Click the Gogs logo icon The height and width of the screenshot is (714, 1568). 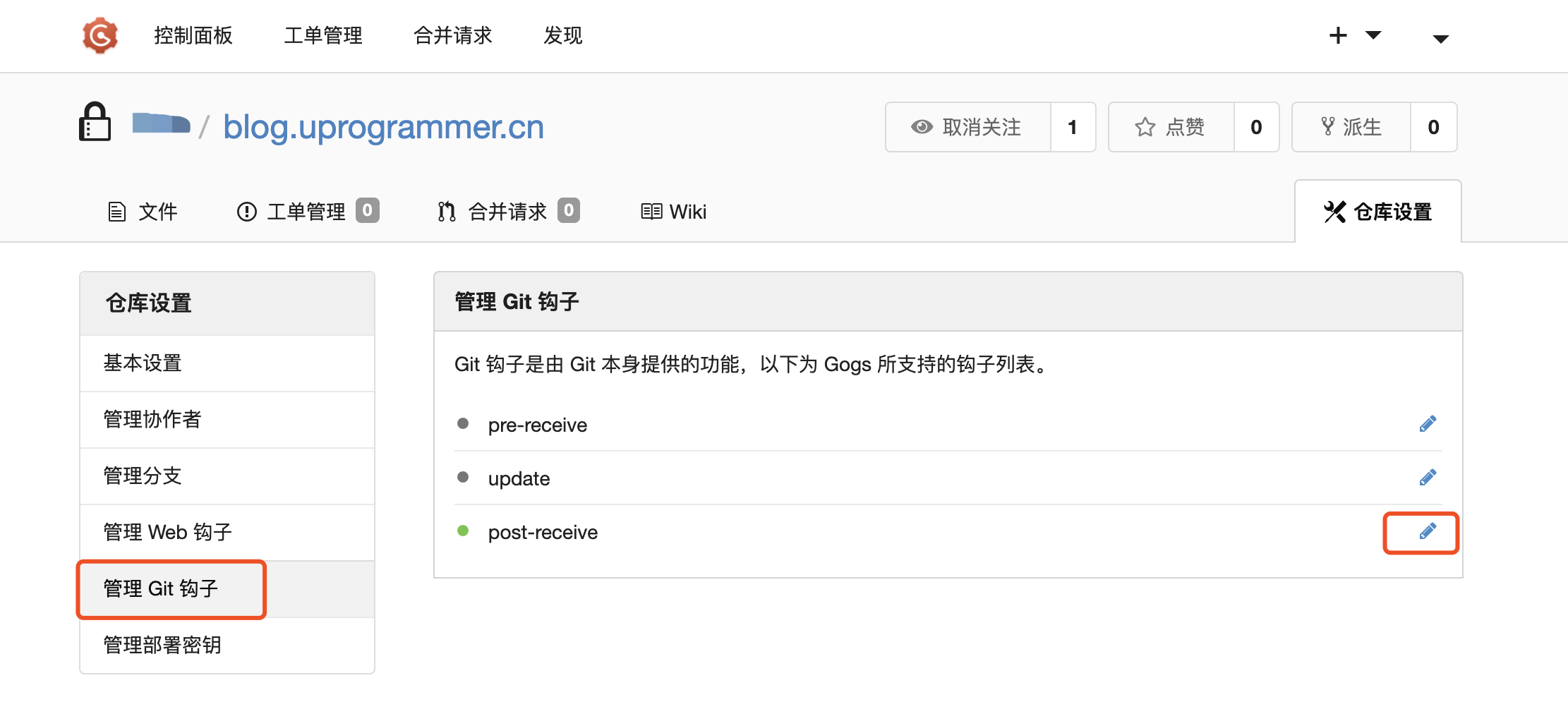point(100,35)
